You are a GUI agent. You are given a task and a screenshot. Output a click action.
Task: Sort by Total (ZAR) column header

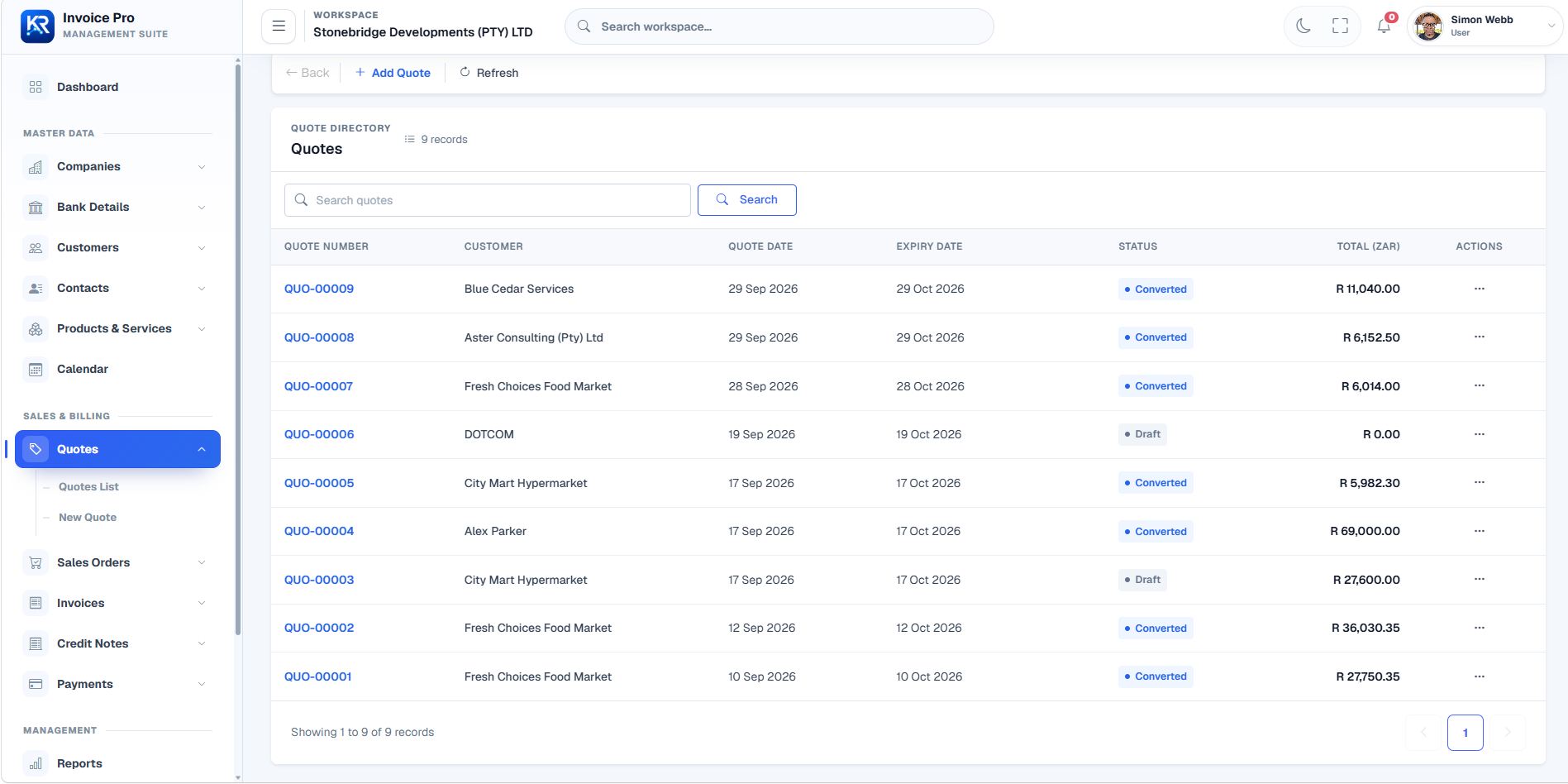(1369, 246)
